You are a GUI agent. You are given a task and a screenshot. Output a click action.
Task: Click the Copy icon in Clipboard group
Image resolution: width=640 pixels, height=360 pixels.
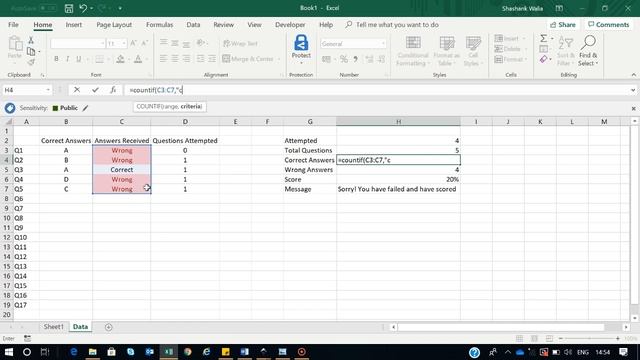point(31,51)
